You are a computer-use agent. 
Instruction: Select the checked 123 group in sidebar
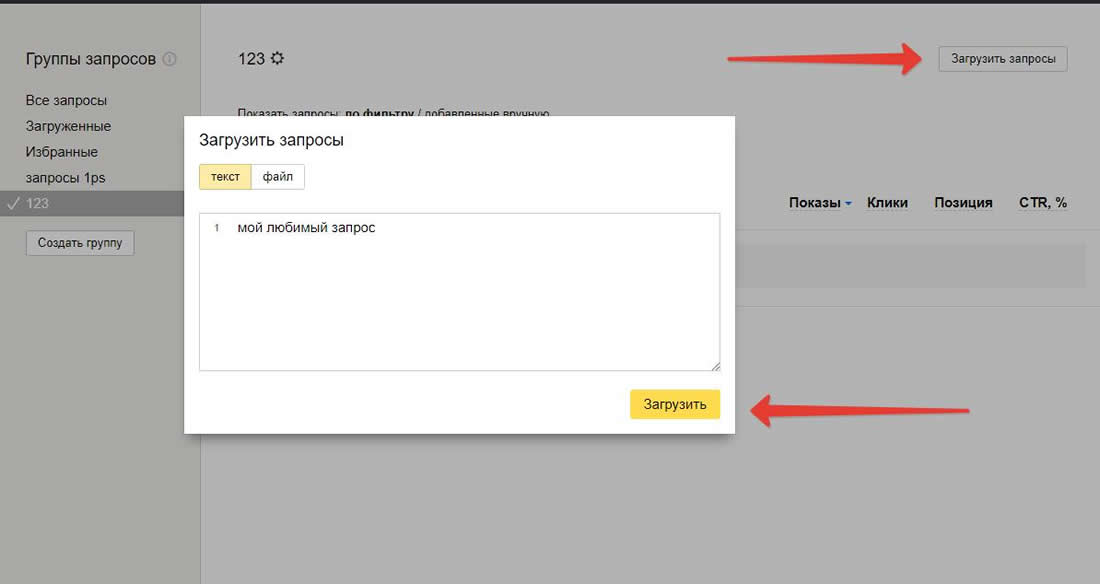coord(37,203)
